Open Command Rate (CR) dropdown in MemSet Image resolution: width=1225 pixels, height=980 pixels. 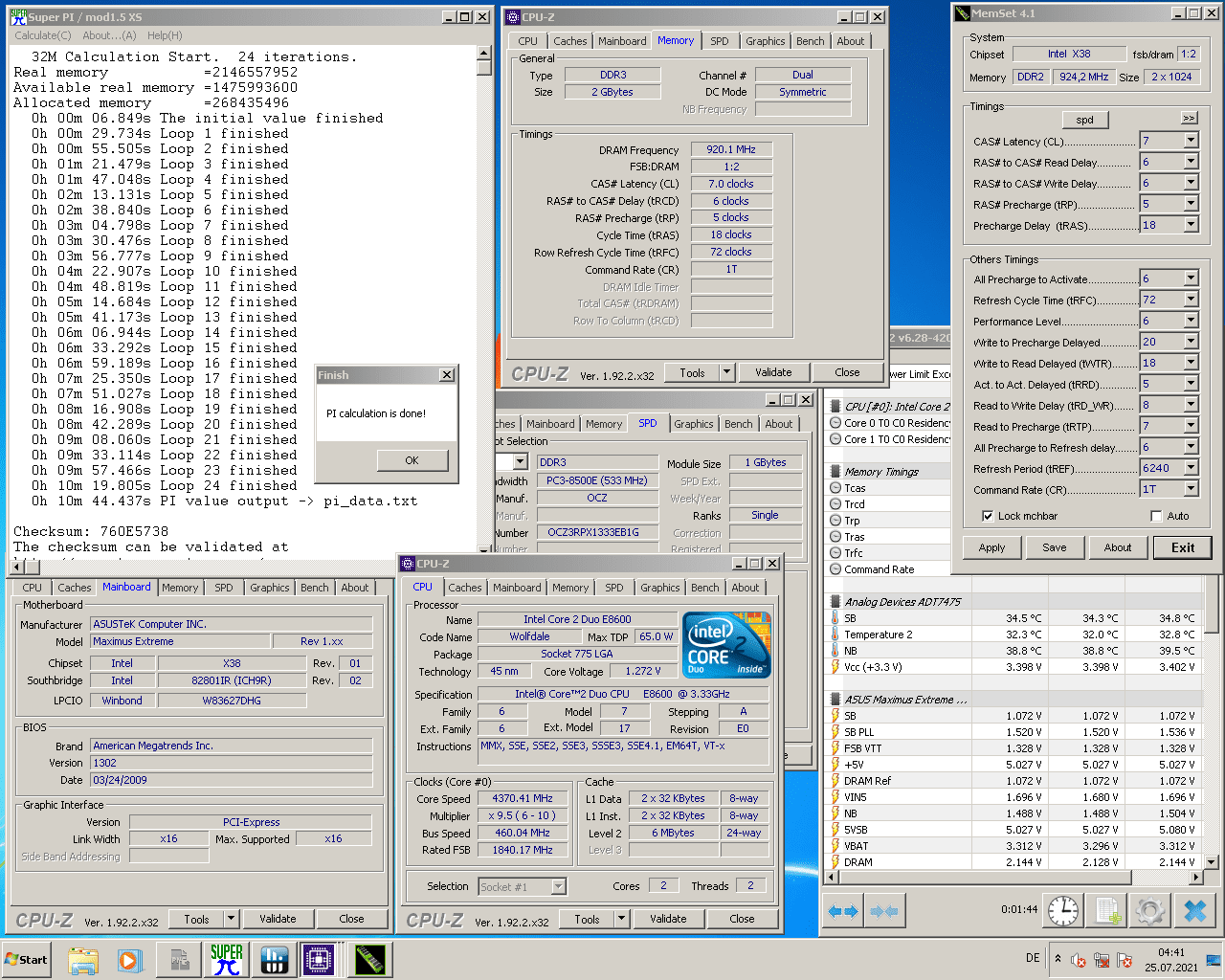(x=1192, y=489)
